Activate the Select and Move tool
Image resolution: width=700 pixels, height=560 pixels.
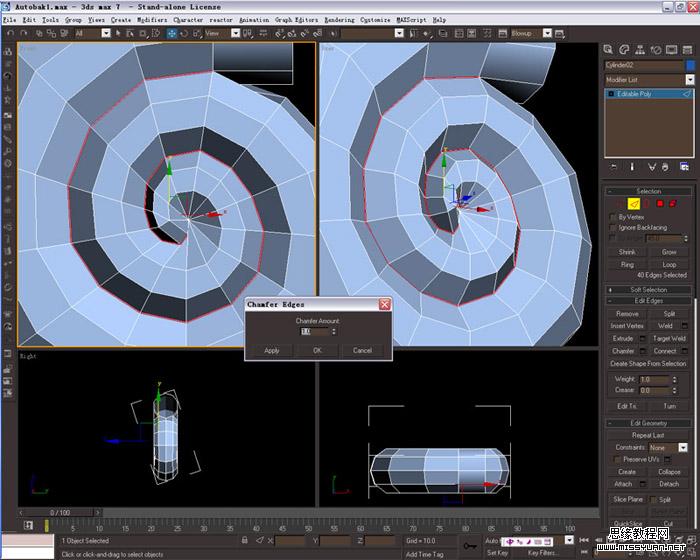pos(171,33)
